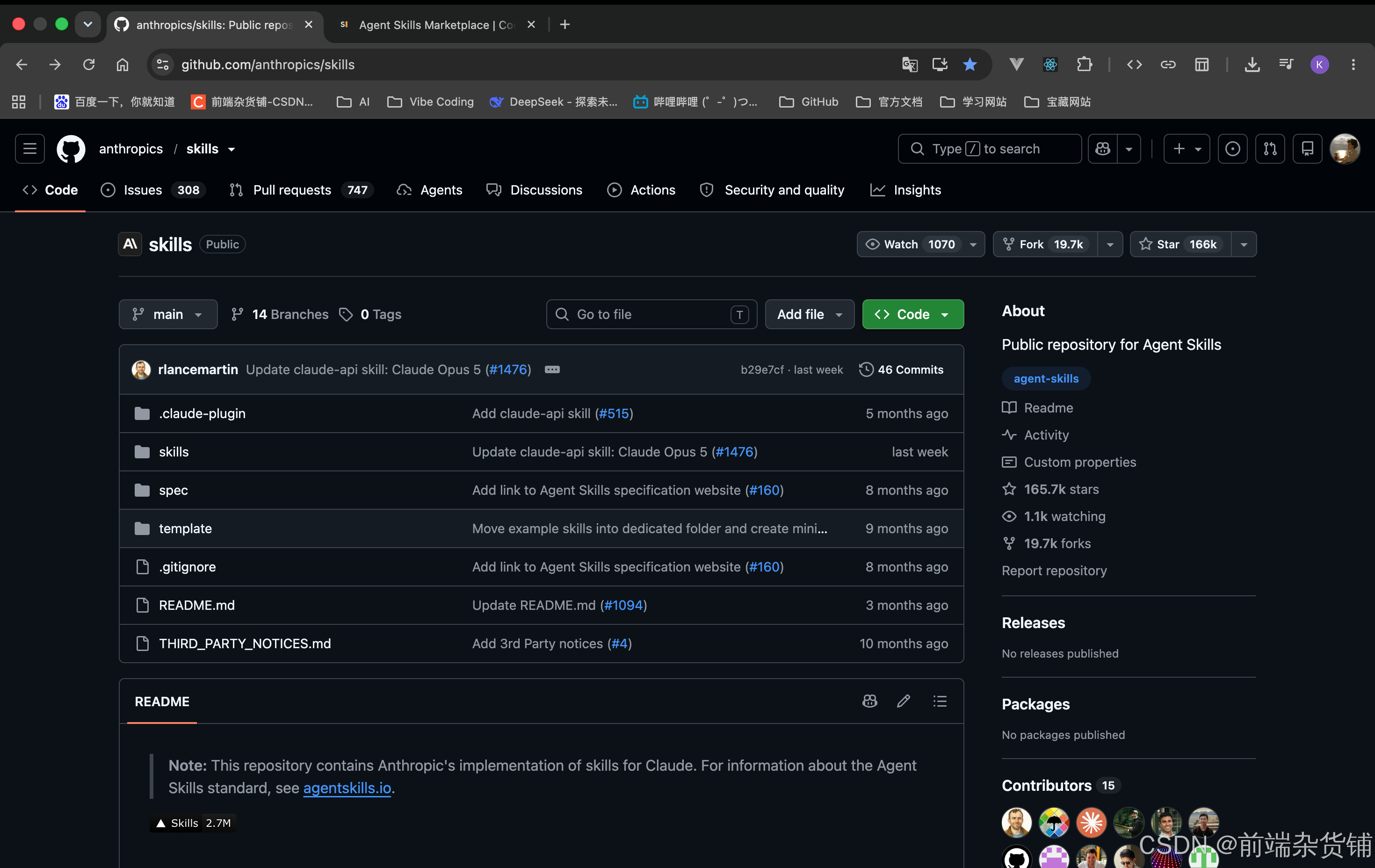This screenshot has height=868, width=1375.
Task: Open the template folder
Action: (x=186, y=529)
